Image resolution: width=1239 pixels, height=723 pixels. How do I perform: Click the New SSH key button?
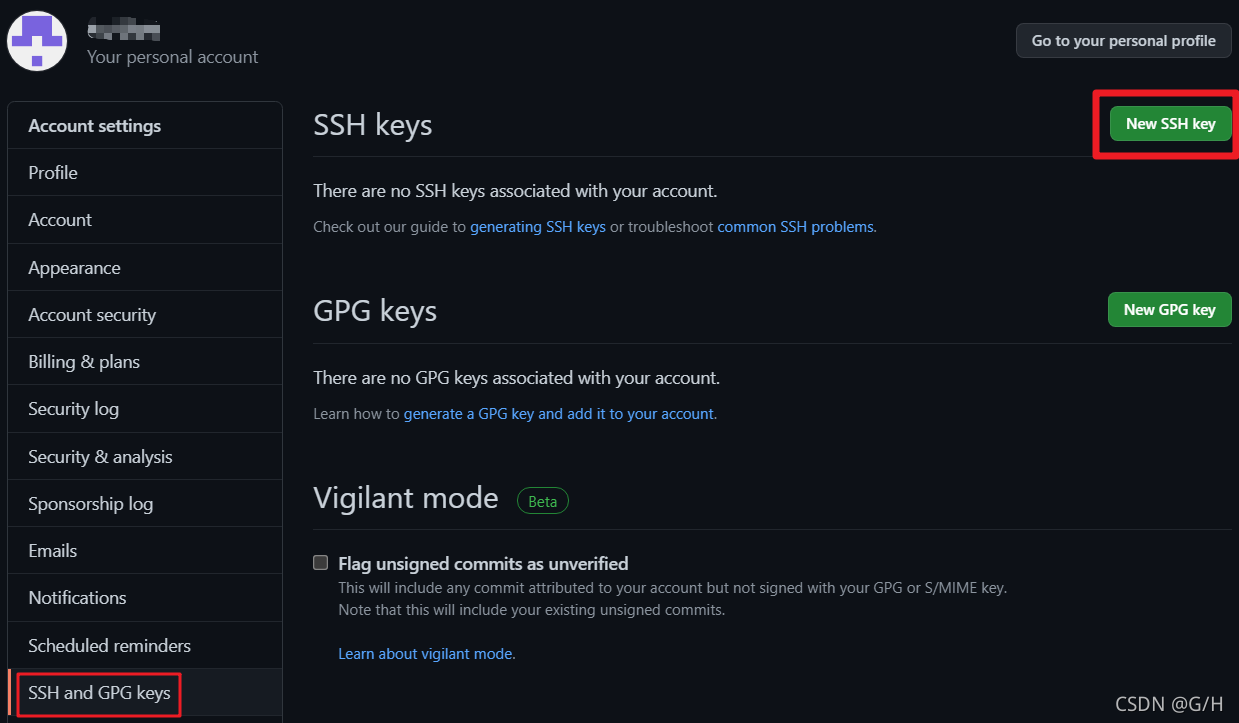(x=1170, y=124)
